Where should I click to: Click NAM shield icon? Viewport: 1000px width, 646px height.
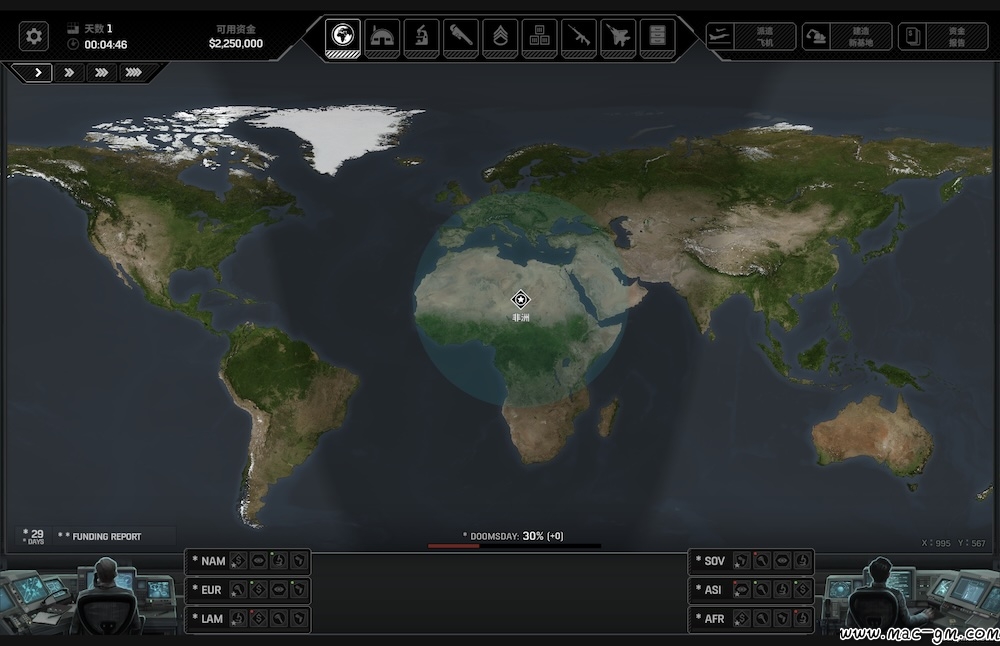299,561
